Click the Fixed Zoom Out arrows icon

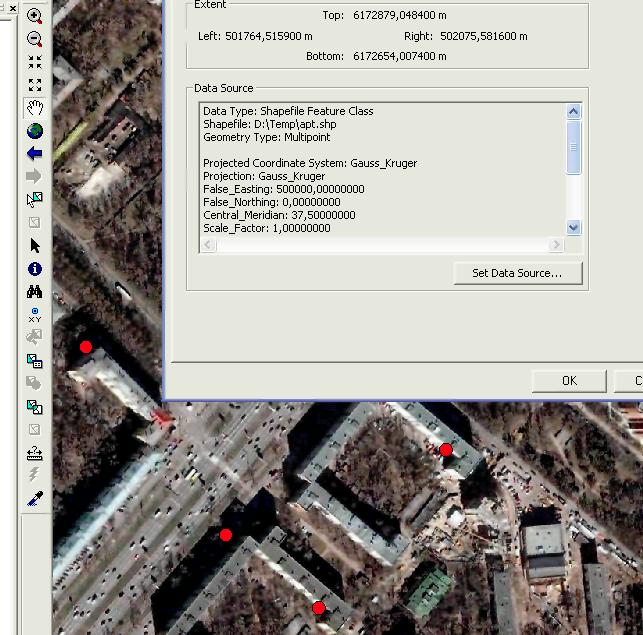click(x=35, y=85)
